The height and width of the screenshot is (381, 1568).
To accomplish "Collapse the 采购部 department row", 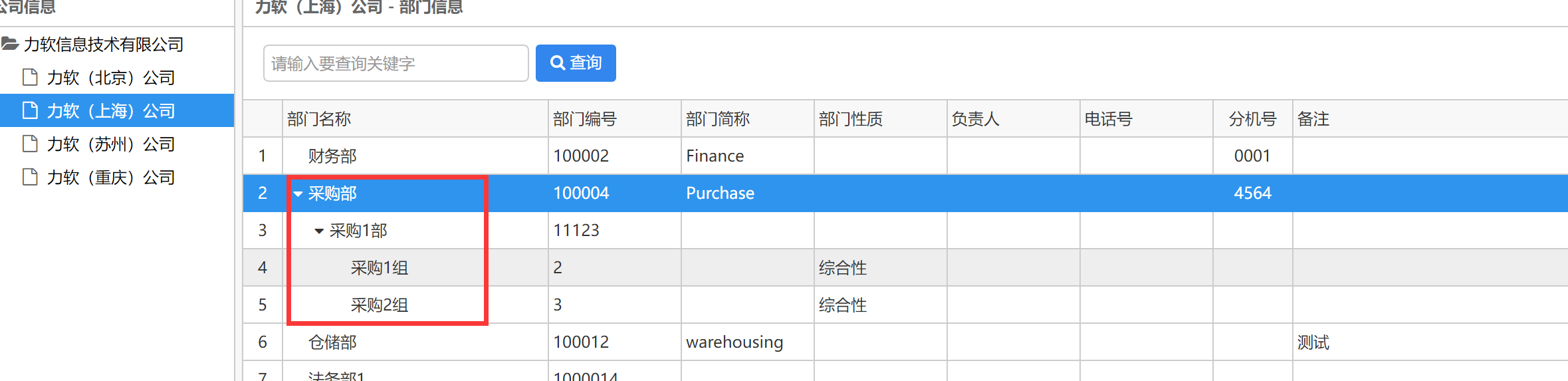I will tap(298, 193).
